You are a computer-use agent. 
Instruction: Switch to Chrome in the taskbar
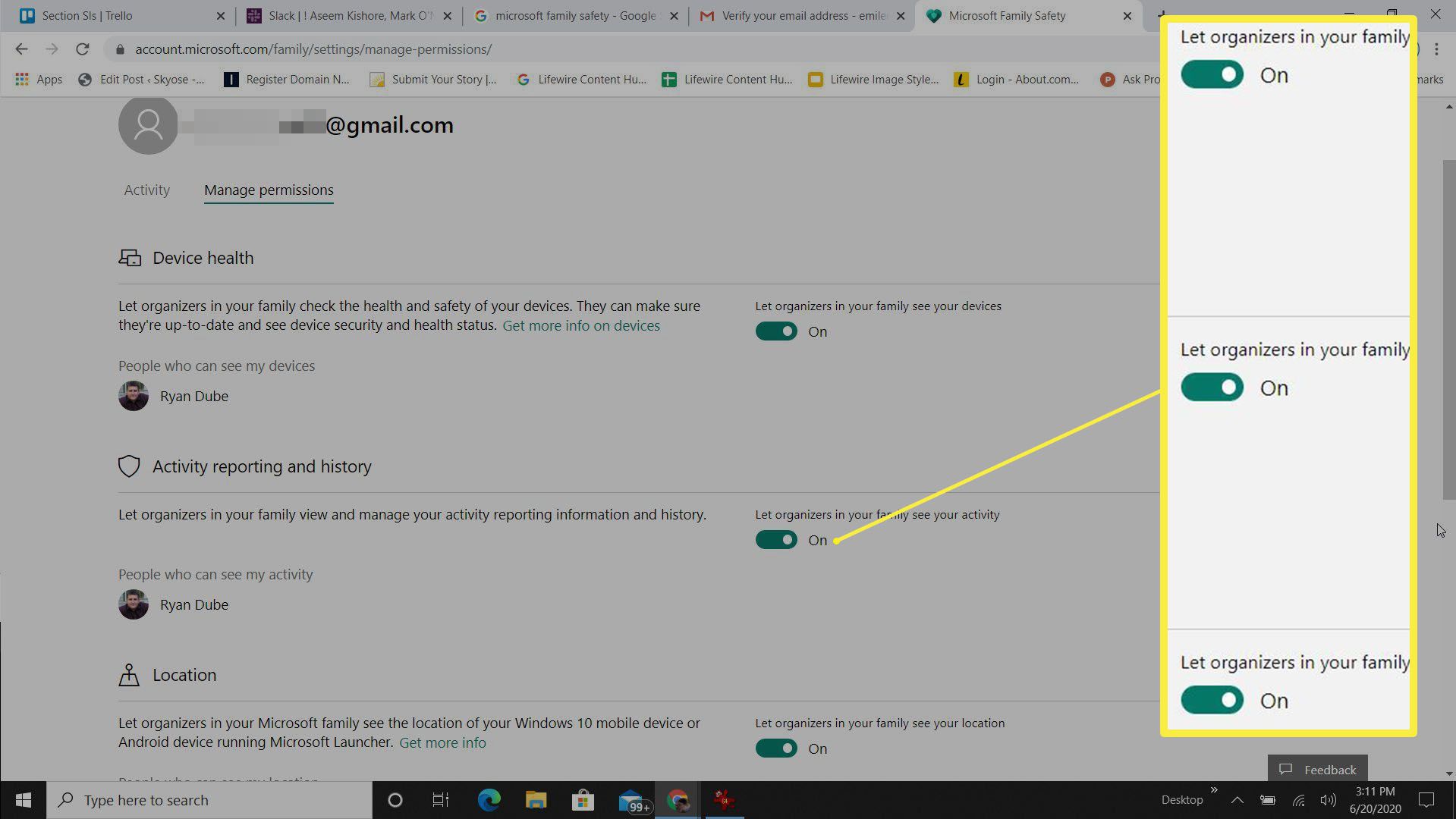678,800
